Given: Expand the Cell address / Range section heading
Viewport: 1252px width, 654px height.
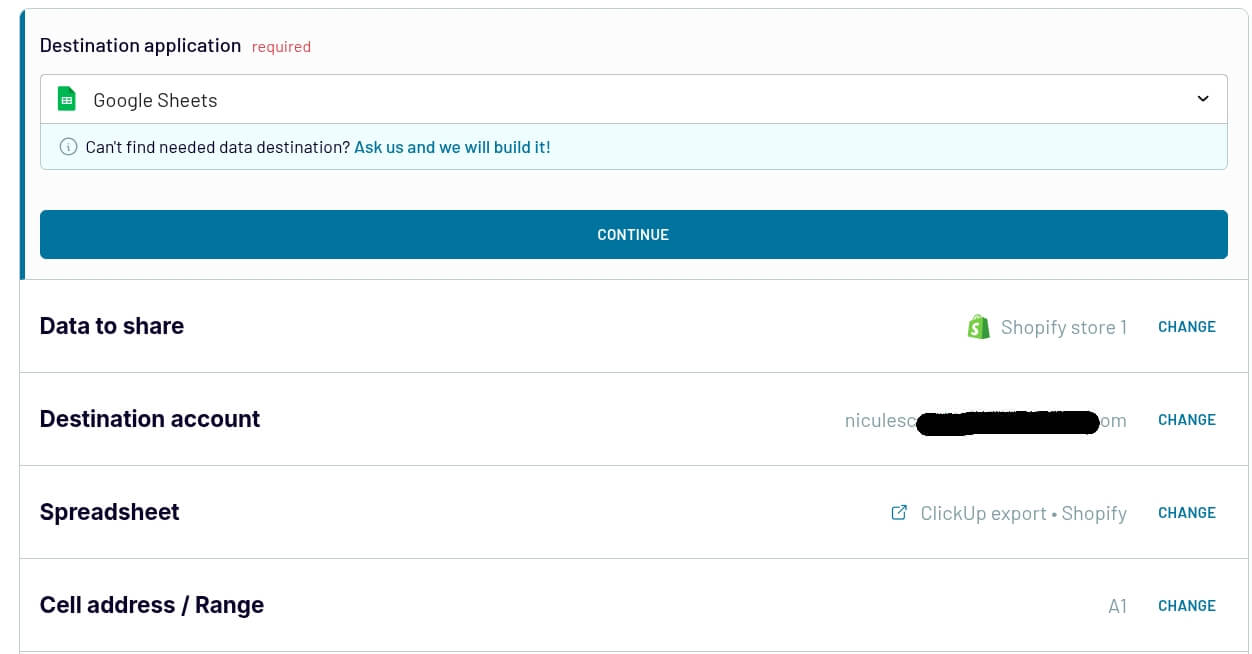Looking at the screenshot, I should click(x=152, y=605).
